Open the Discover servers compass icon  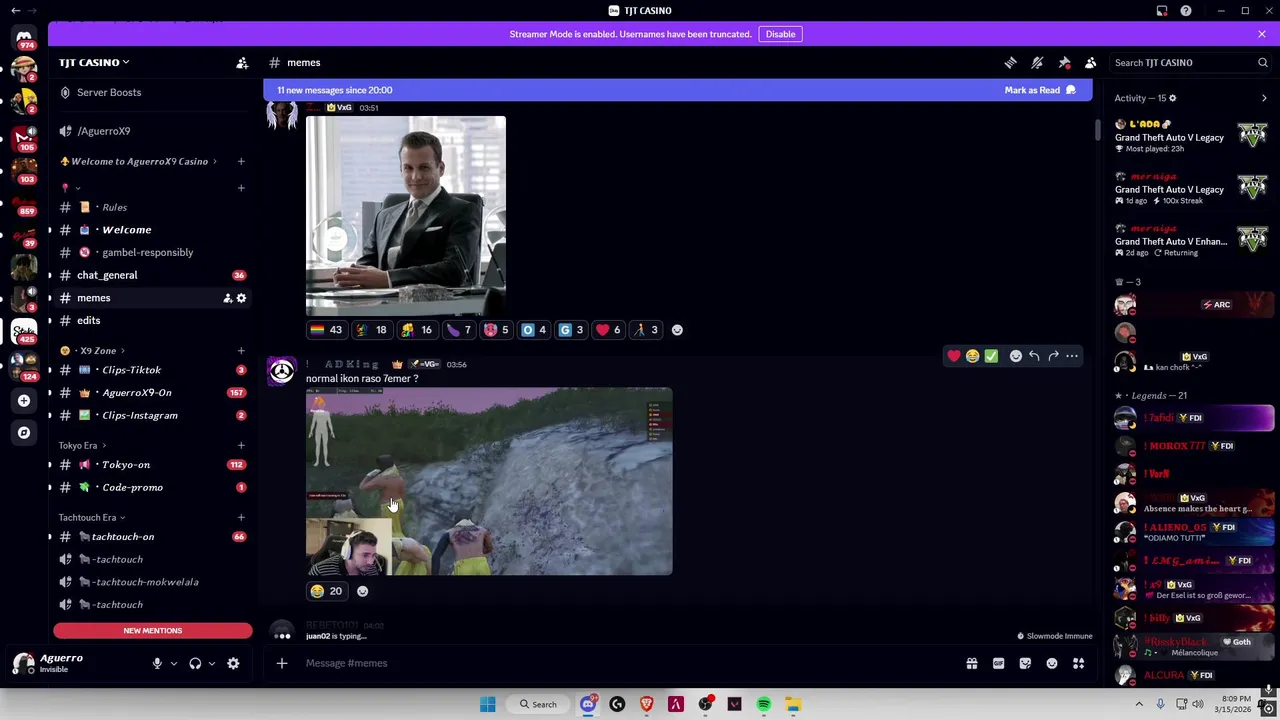24,433
